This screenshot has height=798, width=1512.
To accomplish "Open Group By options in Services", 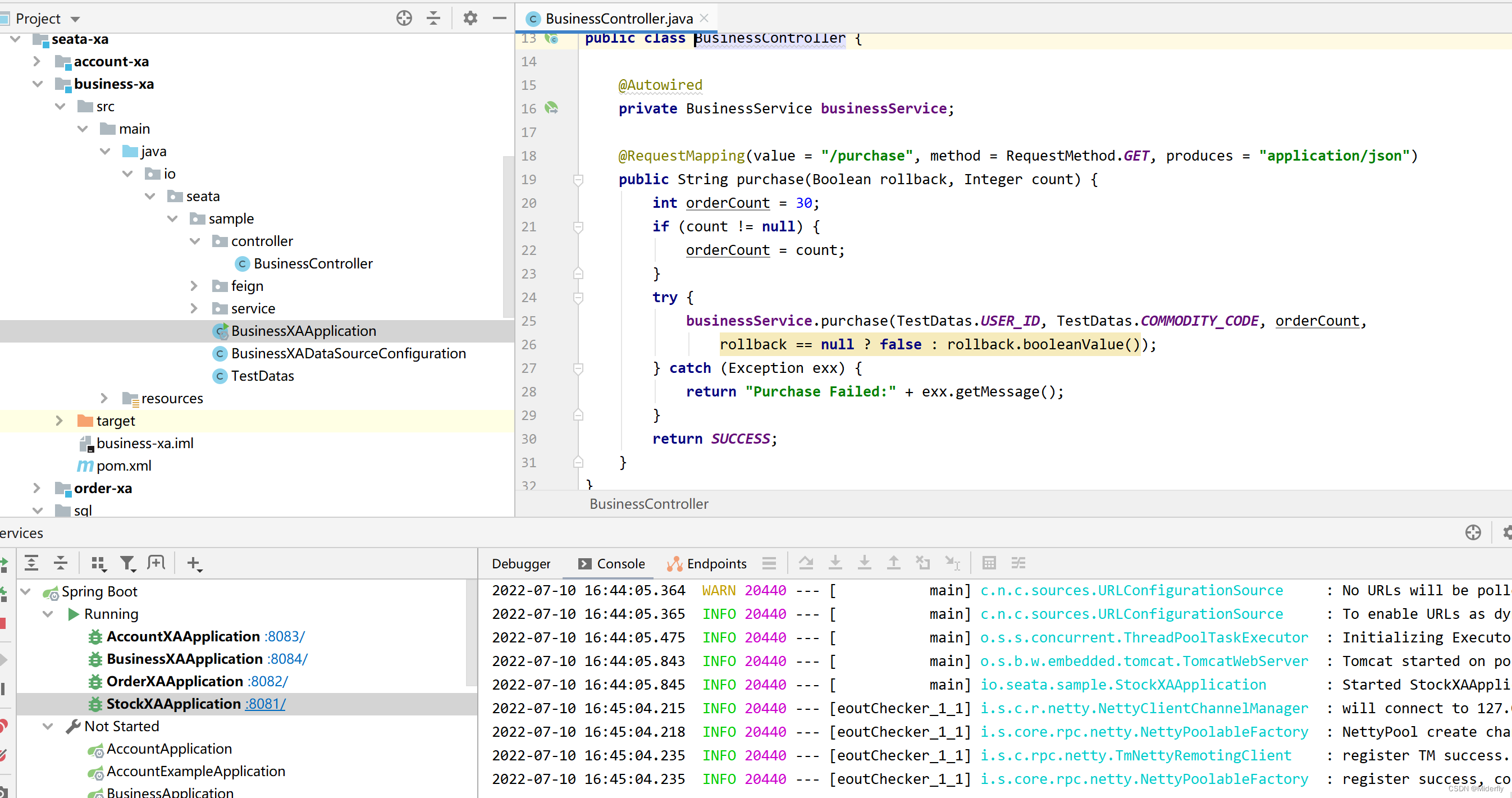I will click(99, 564).
